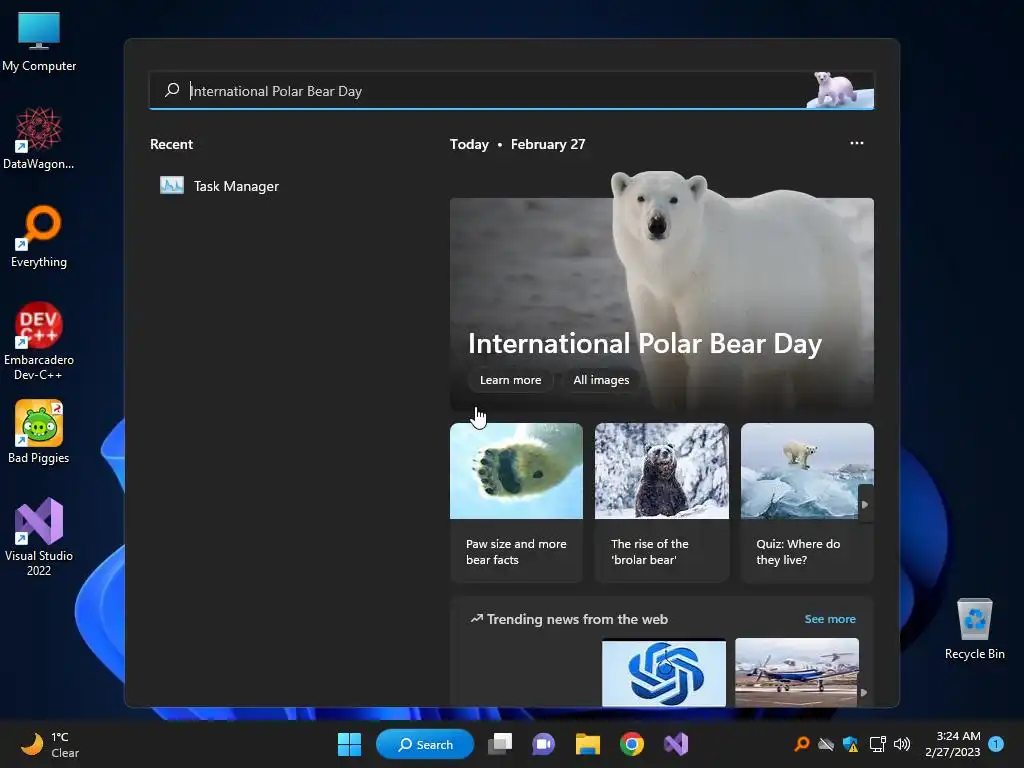Open International Polar Bear Day banner image

click(662, 291)
